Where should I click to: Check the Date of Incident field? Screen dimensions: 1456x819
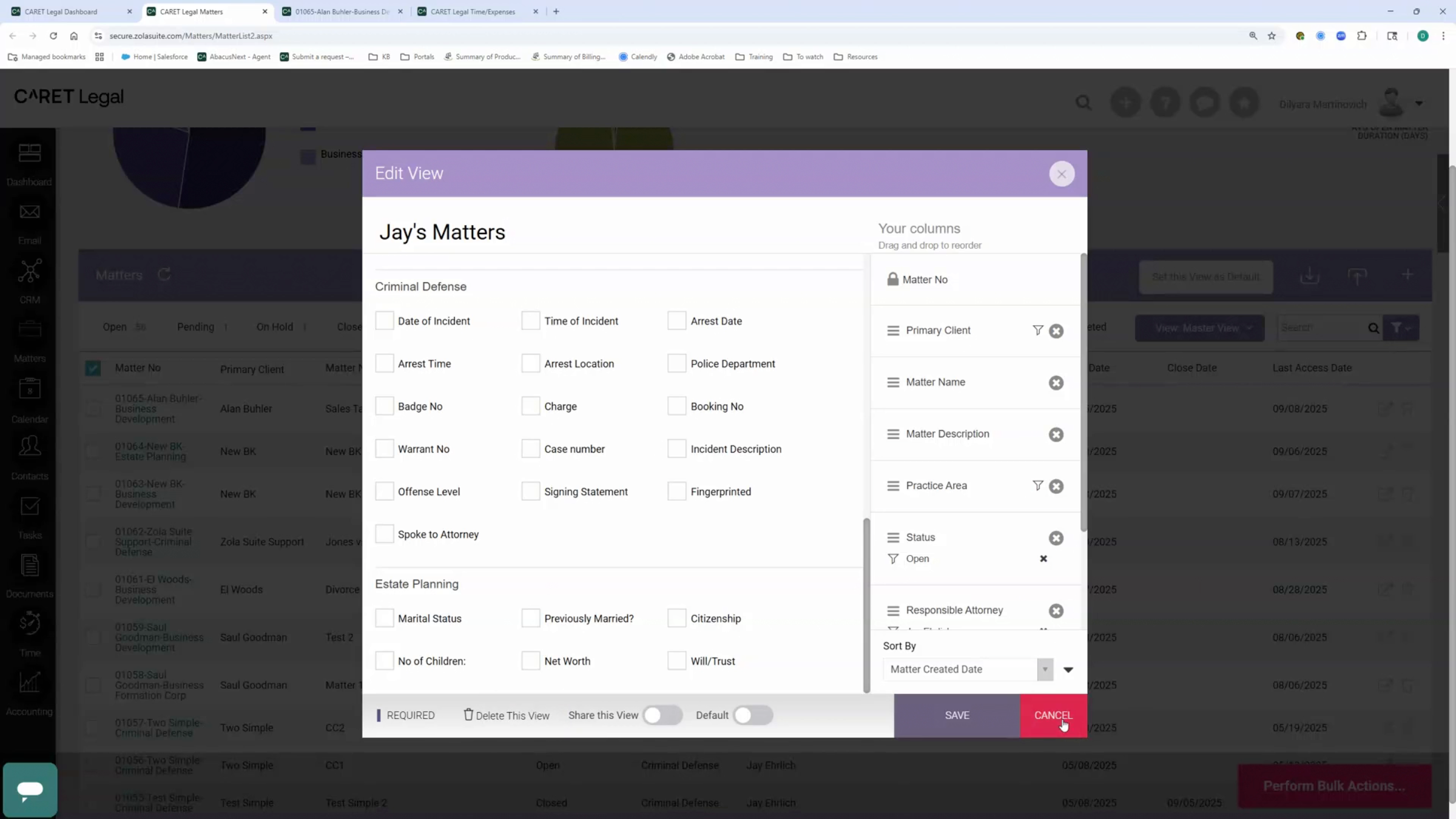pos(384,320)
